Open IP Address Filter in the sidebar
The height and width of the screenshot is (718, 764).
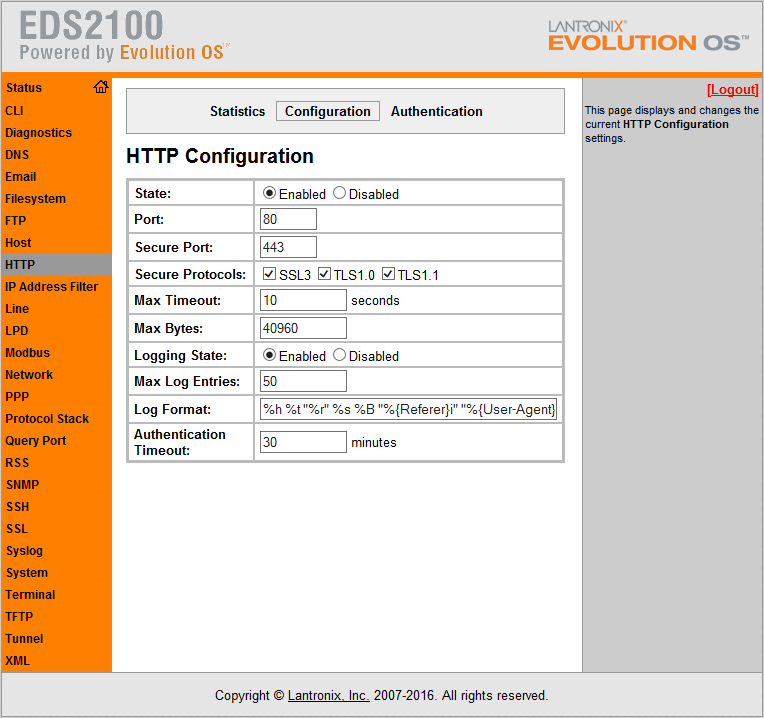click(57, 286)
